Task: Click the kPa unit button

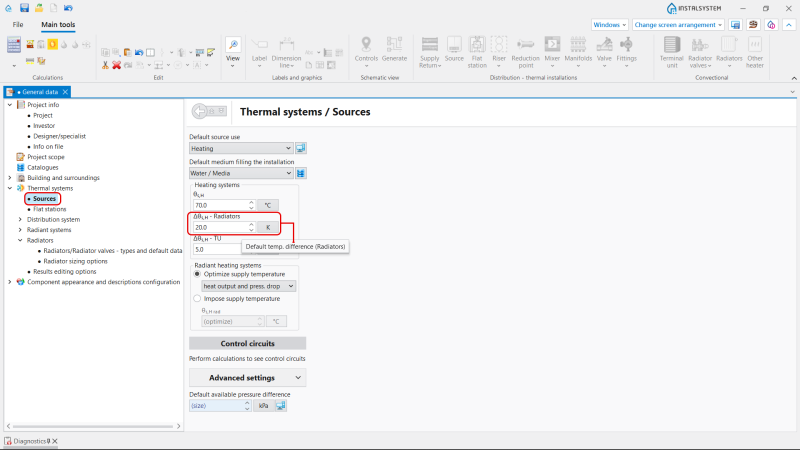Action: [263, 406]
